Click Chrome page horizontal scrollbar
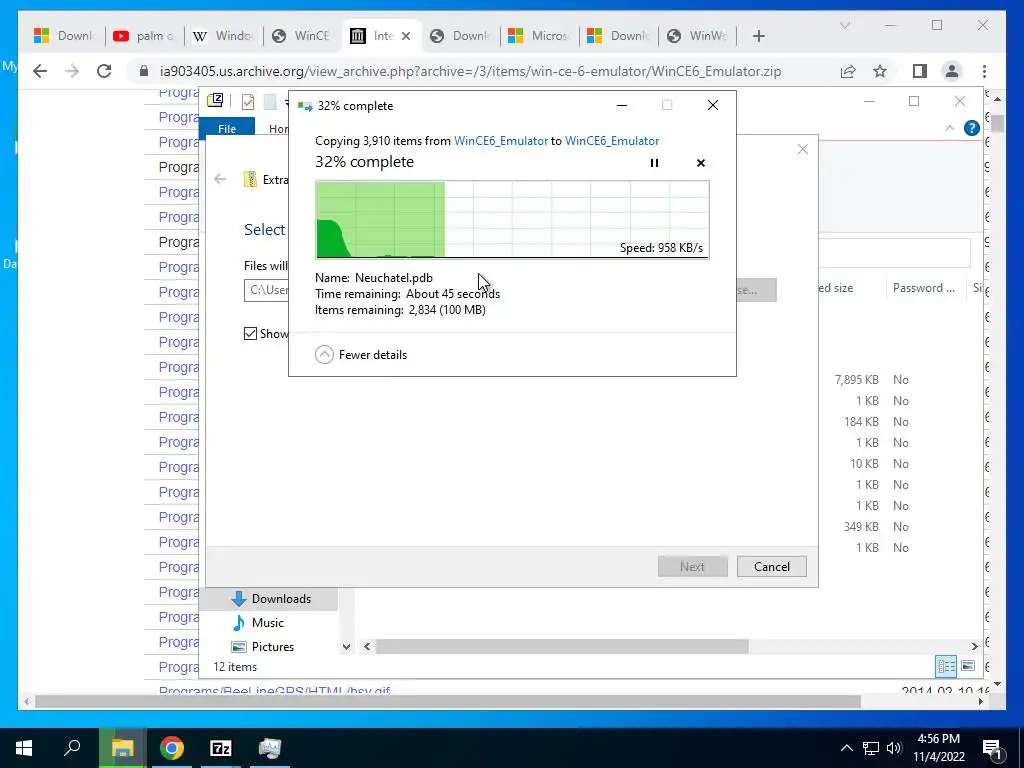1024x768 pixels. (447, 701)
